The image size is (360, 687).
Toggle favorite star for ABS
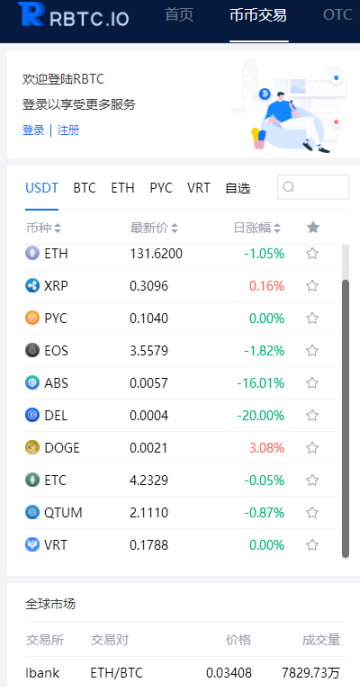(x=312, y=383)
